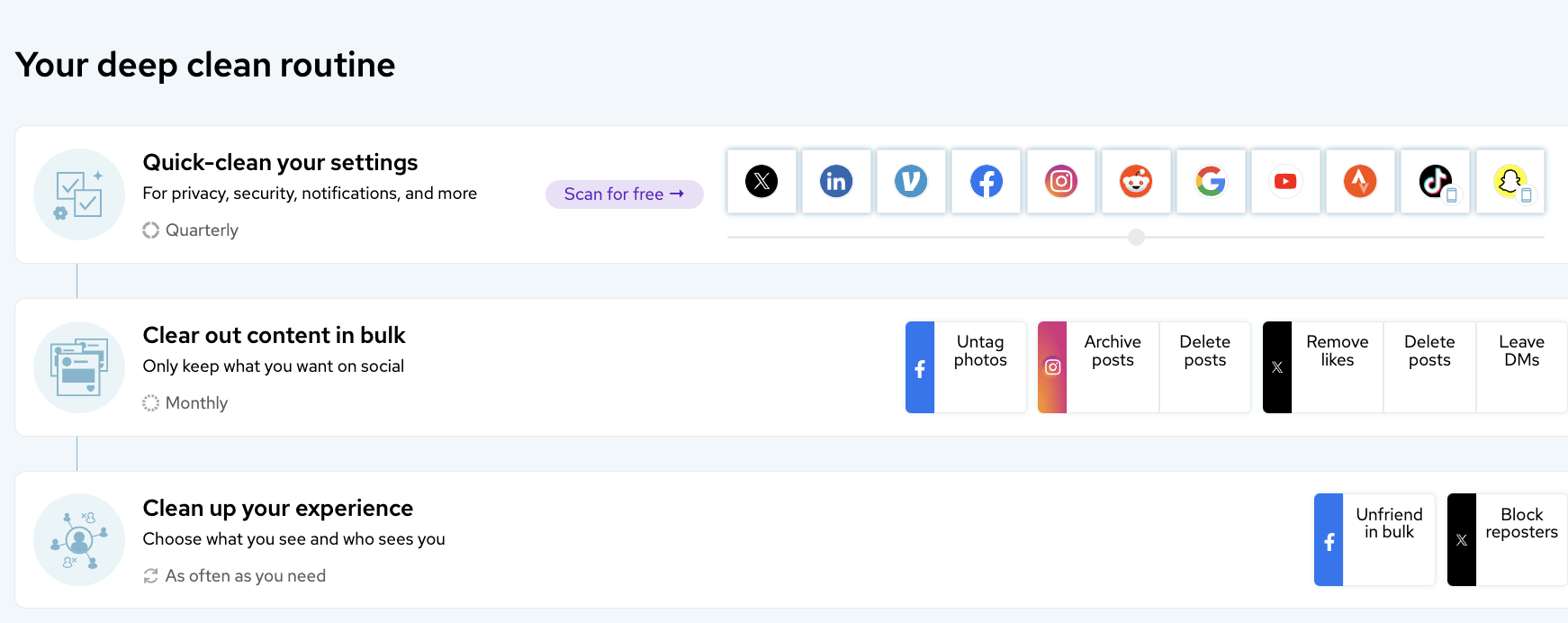Open the Venmo settings tile

coord(911,182)
